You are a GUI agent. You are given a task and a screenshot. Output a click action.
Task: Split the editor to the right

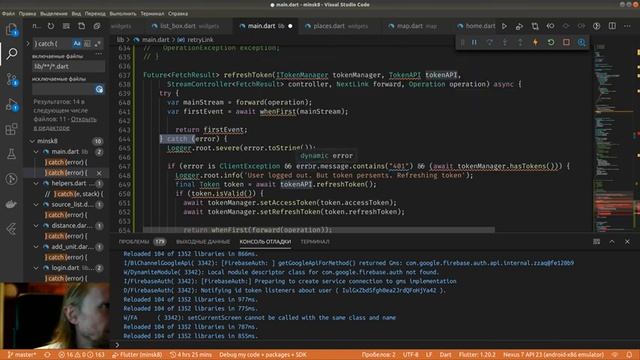(612, 26)
